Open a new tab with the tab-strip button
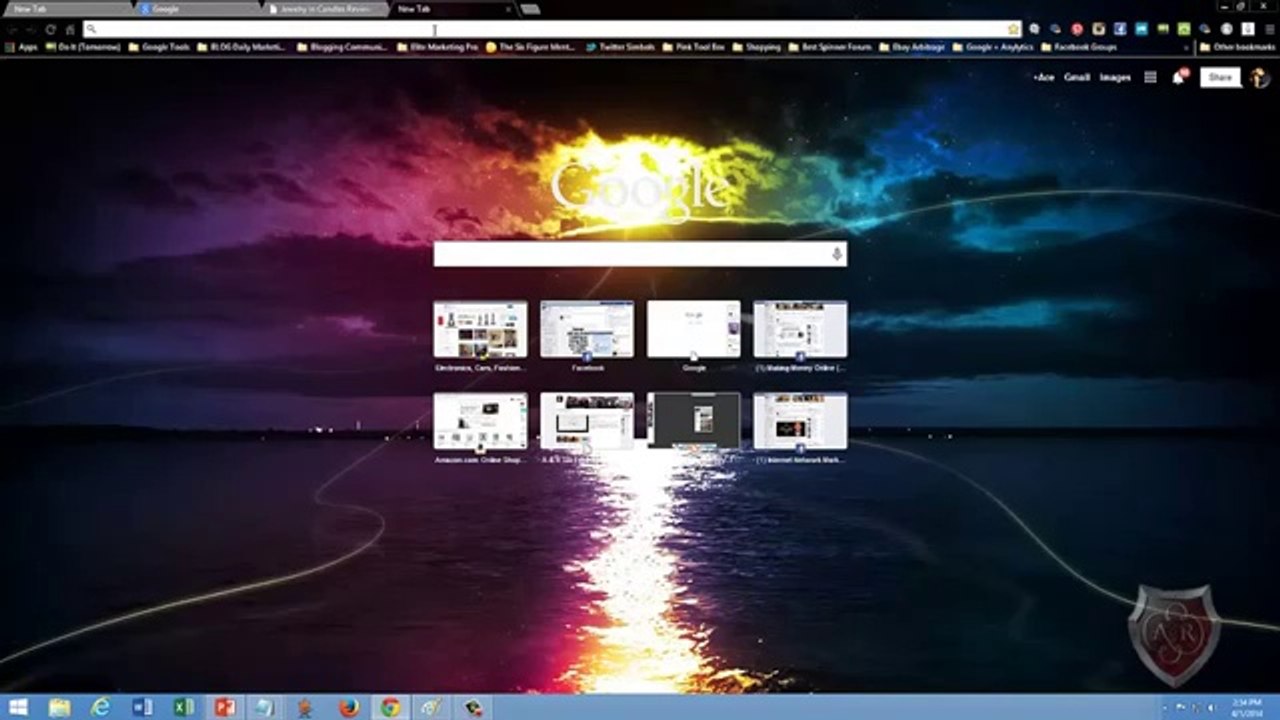The image size is (1280, 720). click(530, 9)
